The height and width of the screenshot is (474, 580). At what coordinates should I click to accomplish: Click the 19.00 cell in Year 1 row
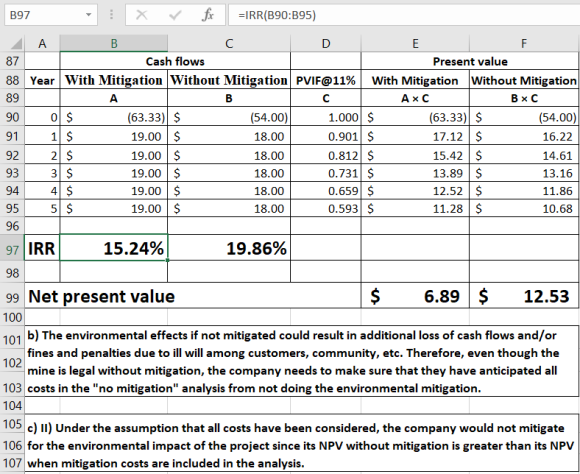[114, 136]
